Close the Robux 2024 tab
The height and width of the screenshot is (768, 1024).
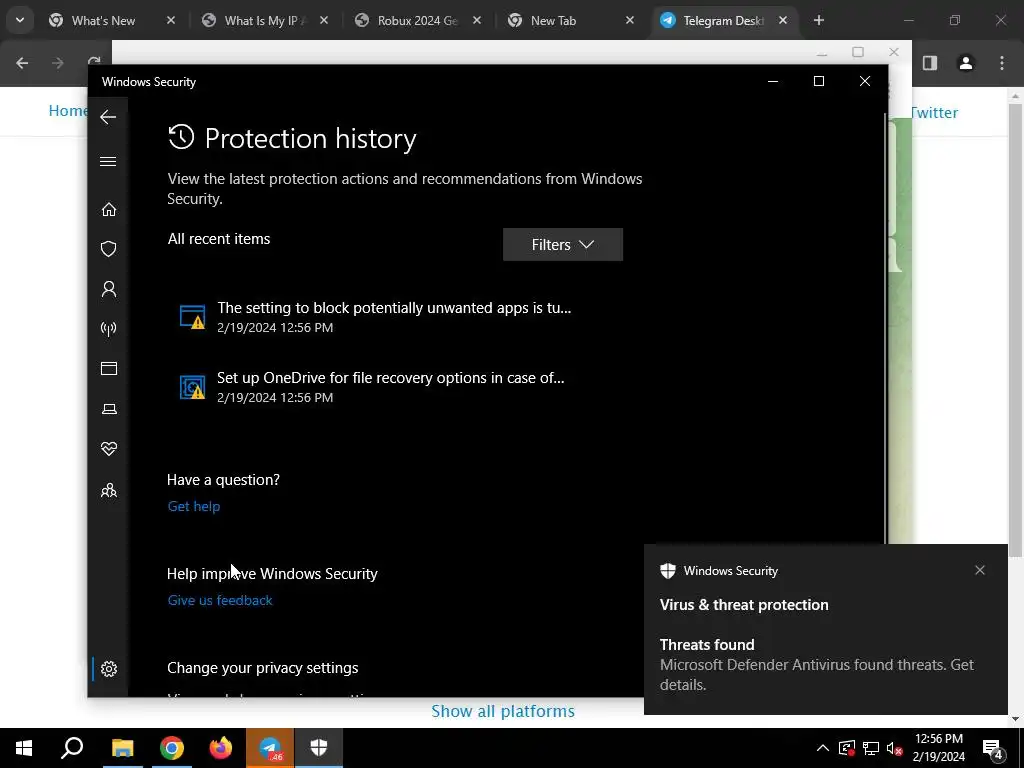(477, 21)
